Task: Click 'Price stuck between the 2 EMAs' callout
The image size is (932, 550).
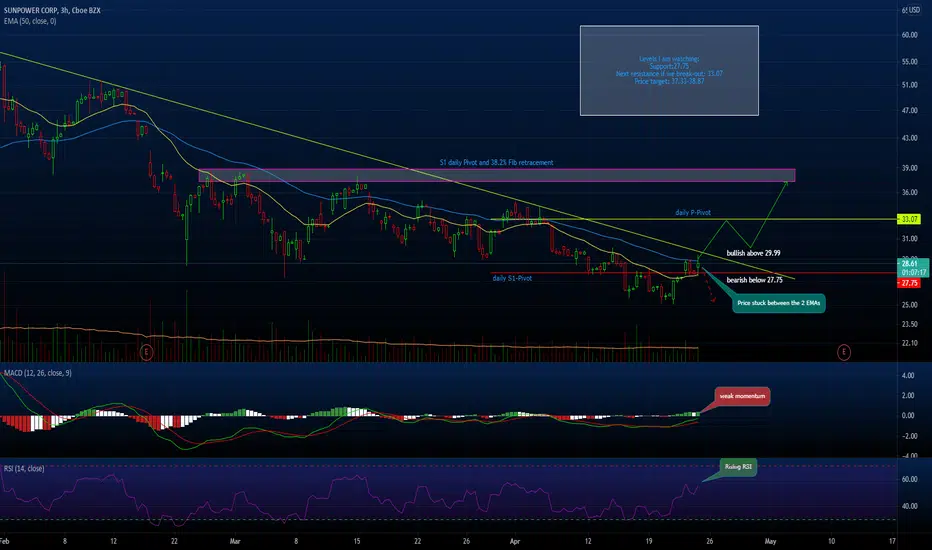Action: [779, 303]
